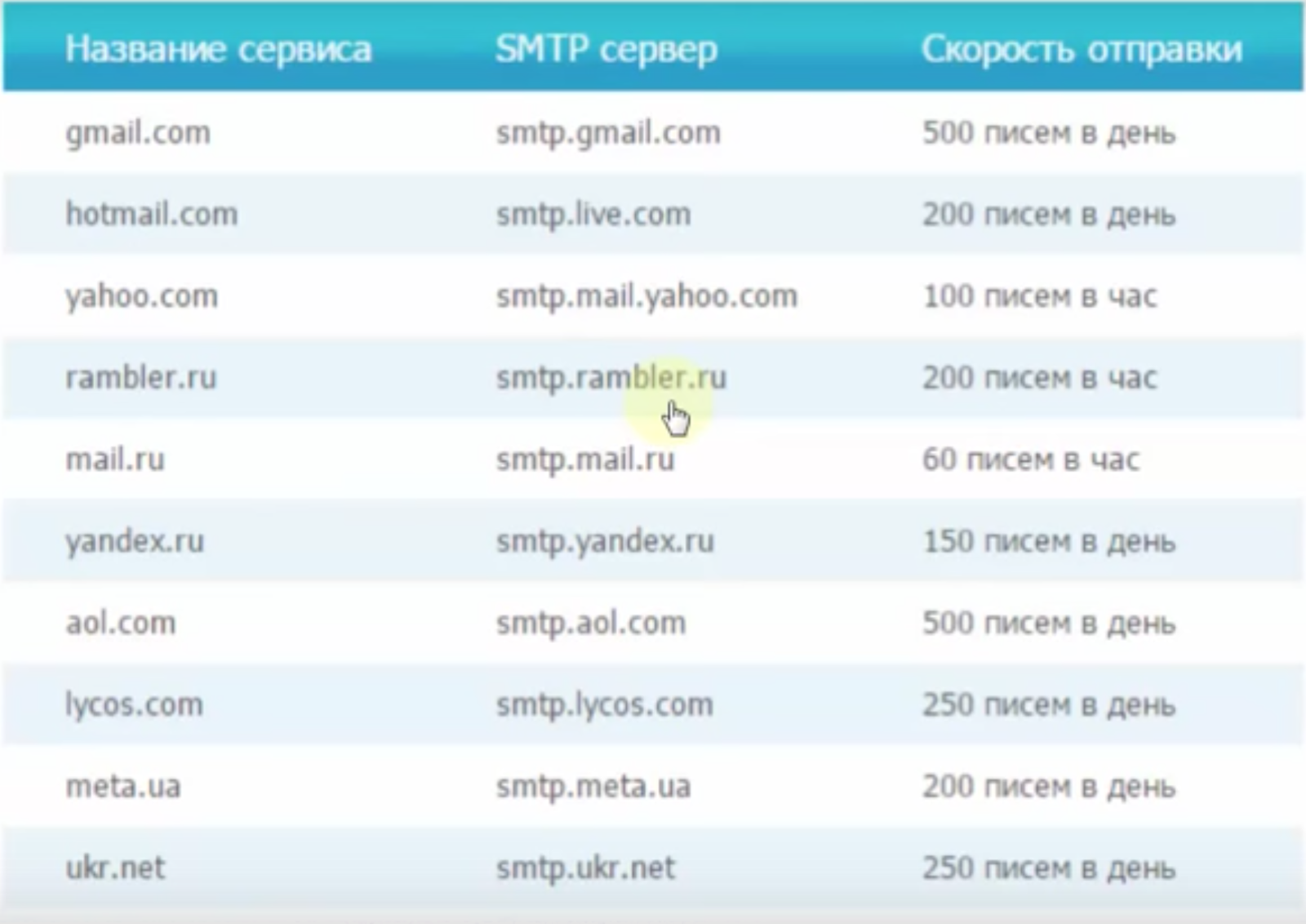This screenshot has width=1306, height=924.
Task: Select the 'aol.com' service cell
Action: coord(121,623)
